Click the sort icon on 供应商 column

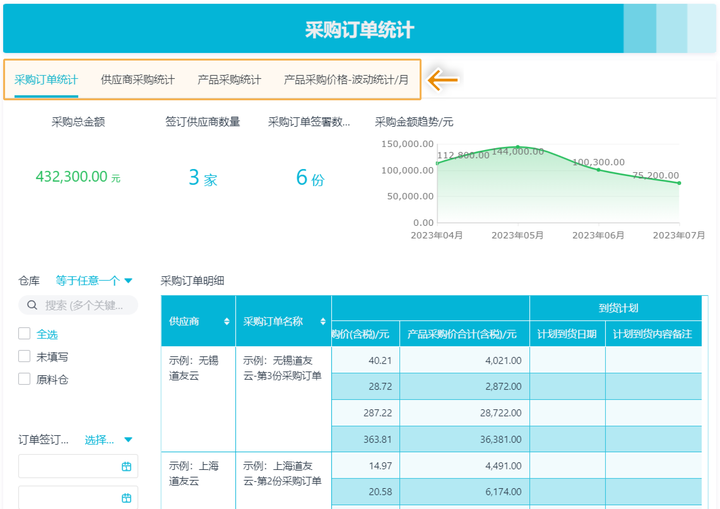coord(226,321)
